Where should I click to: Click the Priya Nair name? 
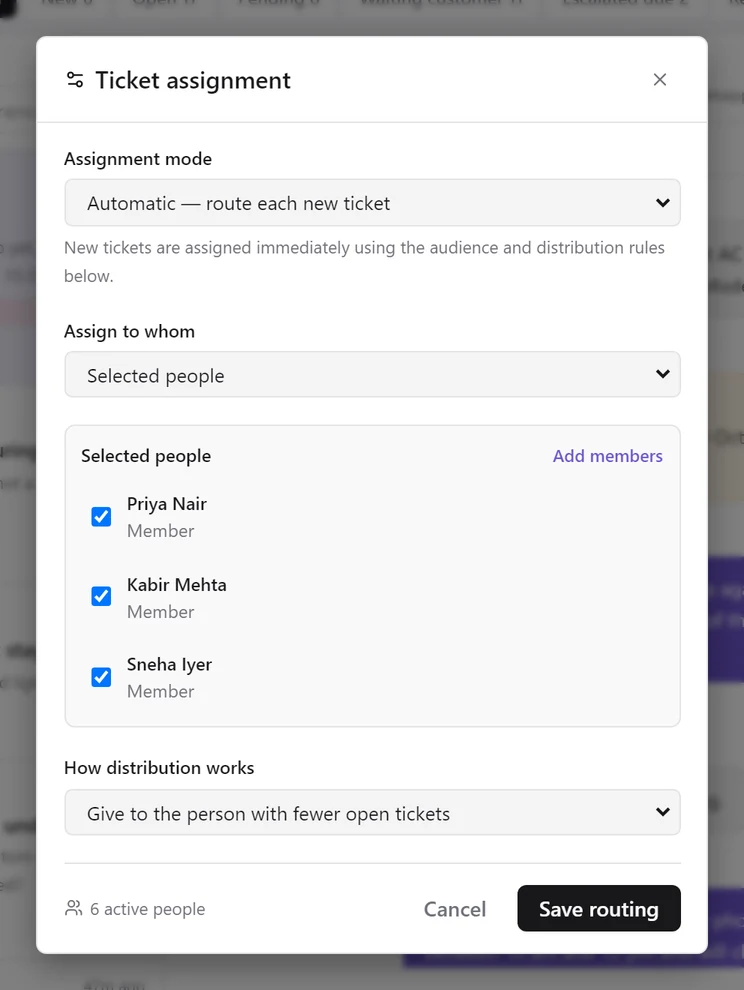click(167, 504)
